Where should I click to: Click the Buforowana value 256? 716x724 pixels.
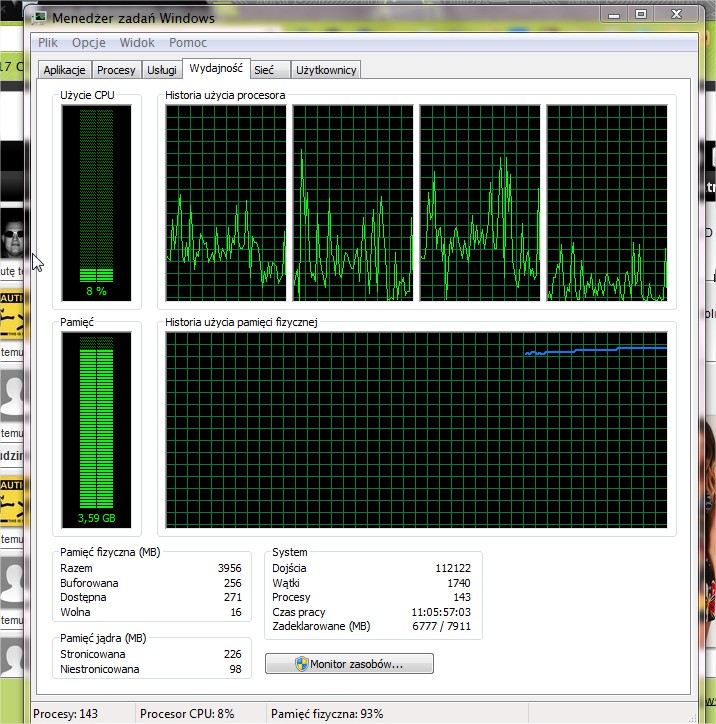(x=233, y=583)
